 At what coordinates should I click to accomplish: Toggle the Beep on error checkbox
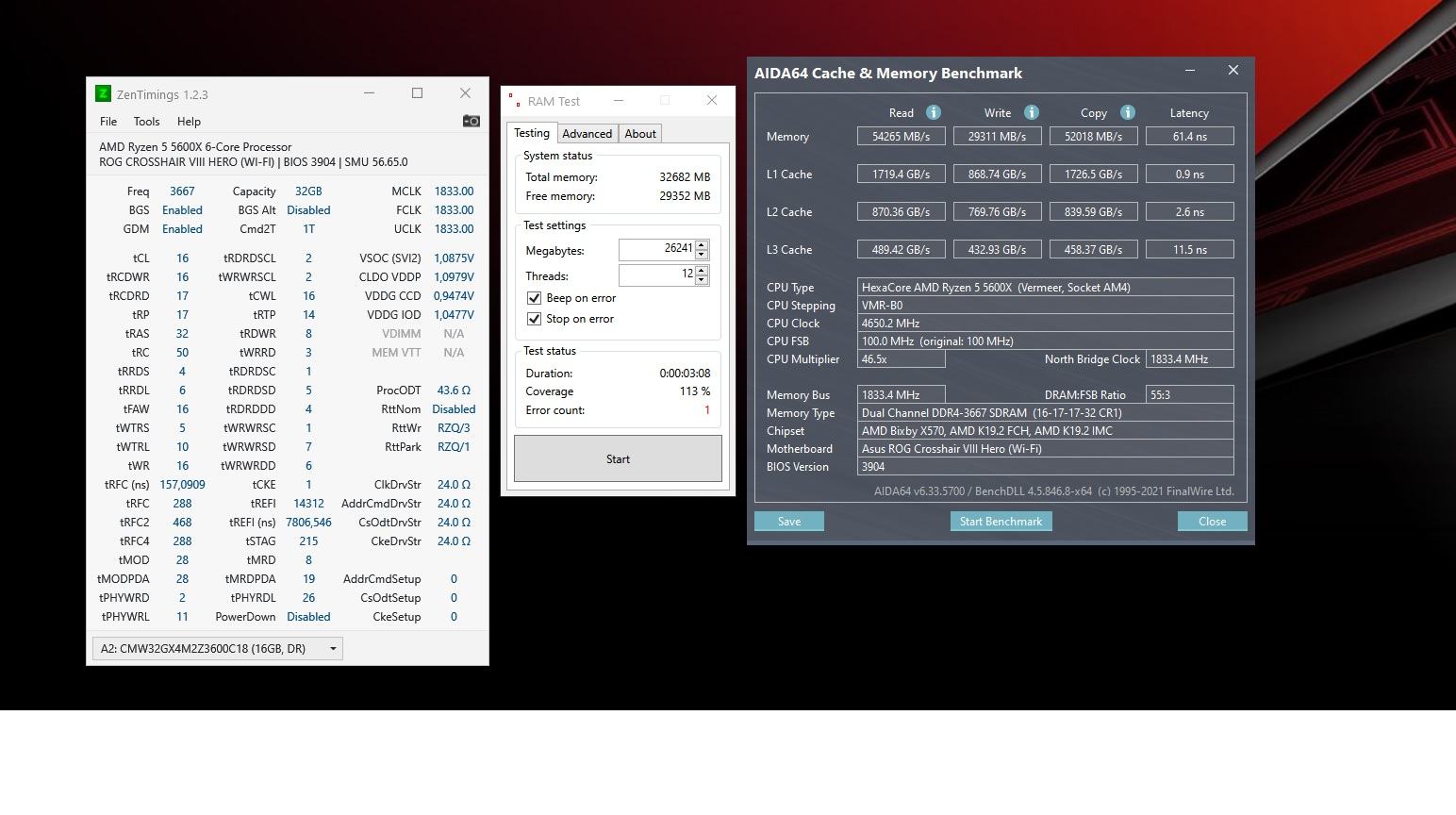click(x=534, y=298)
